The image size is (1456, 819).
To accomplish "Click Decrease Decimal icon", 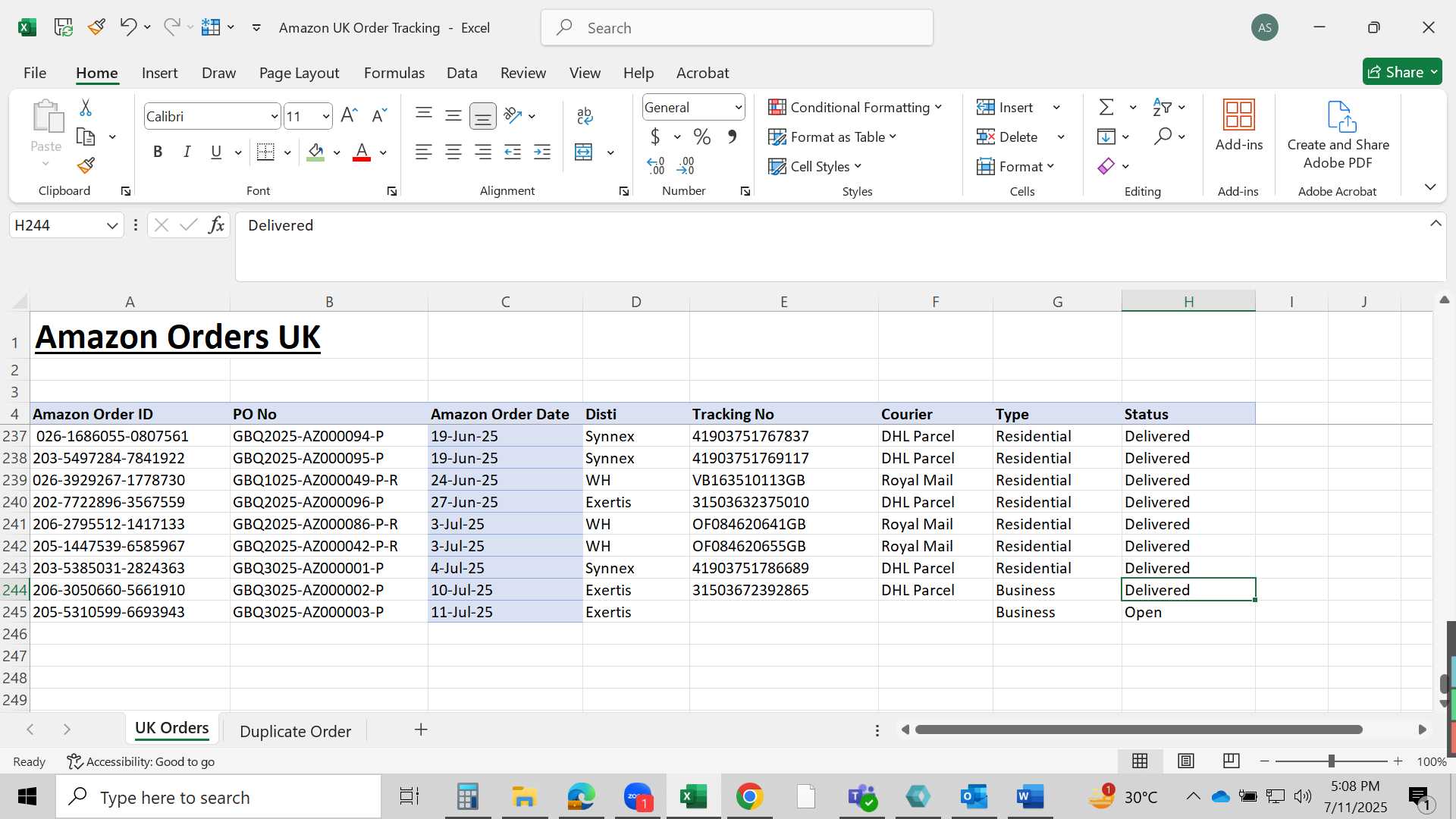I will [x=686, y=165].
